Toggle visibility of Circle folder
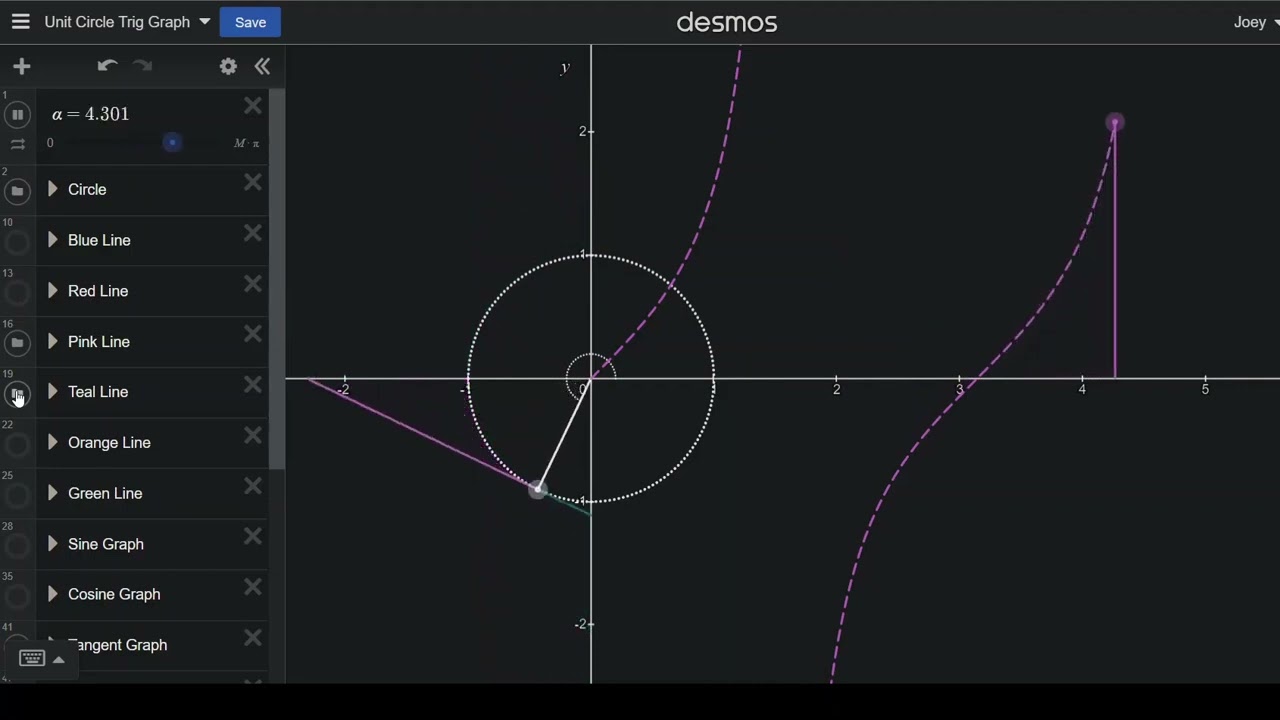This screenshot has width=1280, height=720. coord(17,191)
